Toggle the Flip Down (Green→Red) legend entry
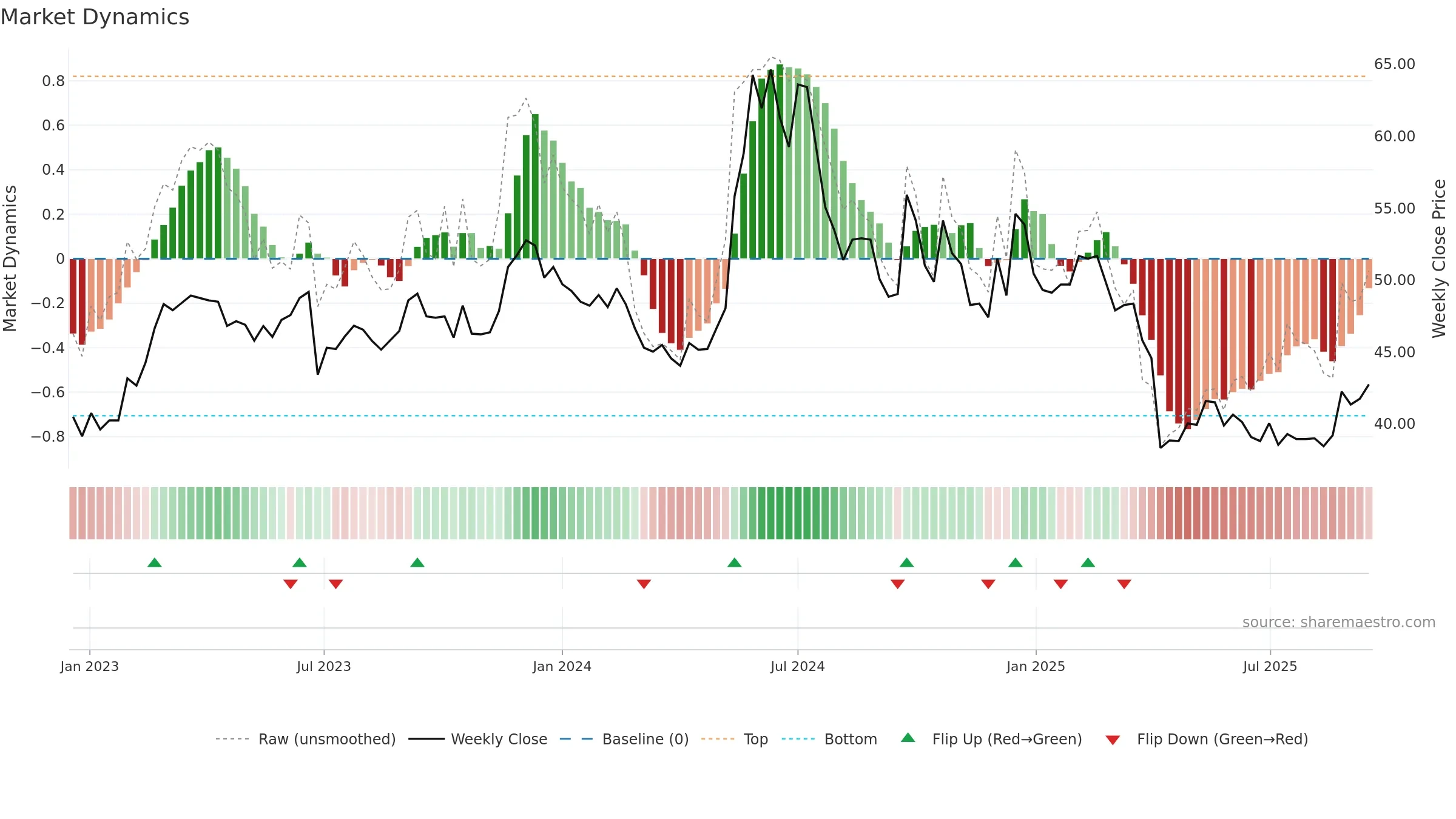The image size is (1456, 819). click(x=1206, y=739)
